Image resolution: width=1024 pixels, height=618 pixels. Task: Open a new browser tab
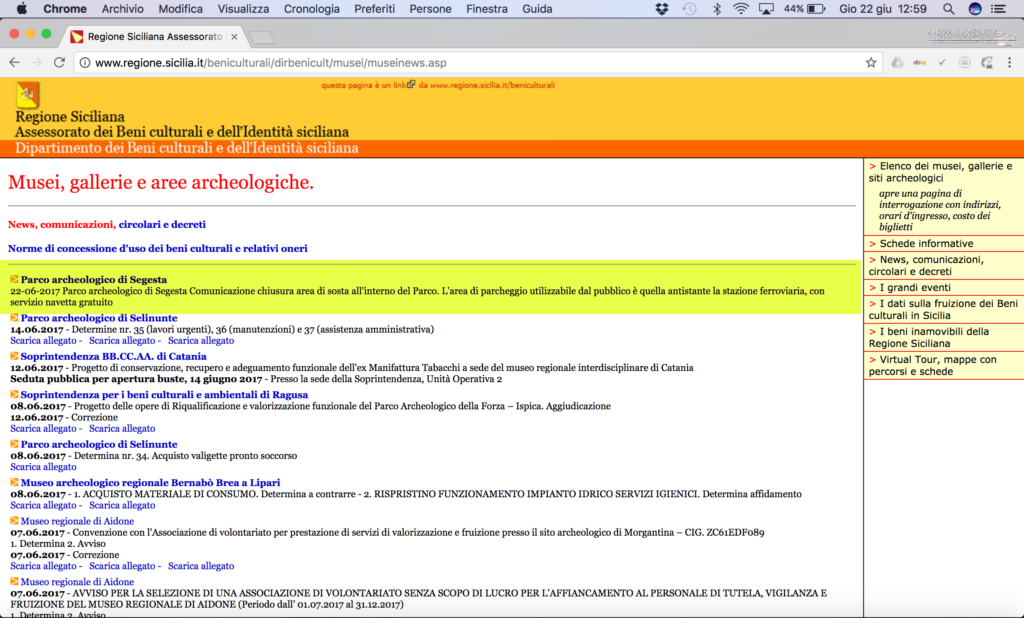coord(261,37)
